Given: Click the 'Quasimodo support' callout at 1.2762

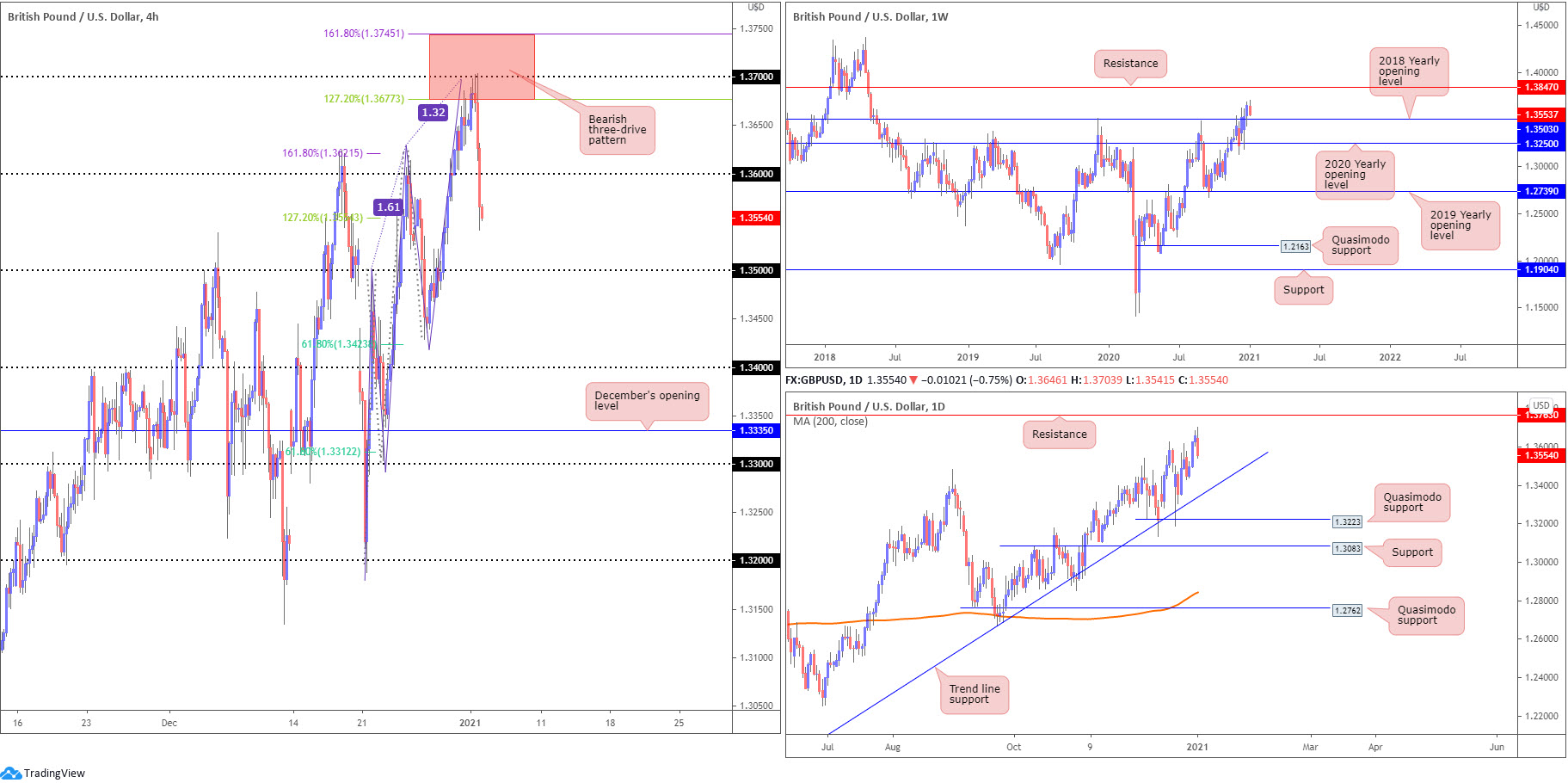Looking at the screenshot, I should coord(1426,615).
